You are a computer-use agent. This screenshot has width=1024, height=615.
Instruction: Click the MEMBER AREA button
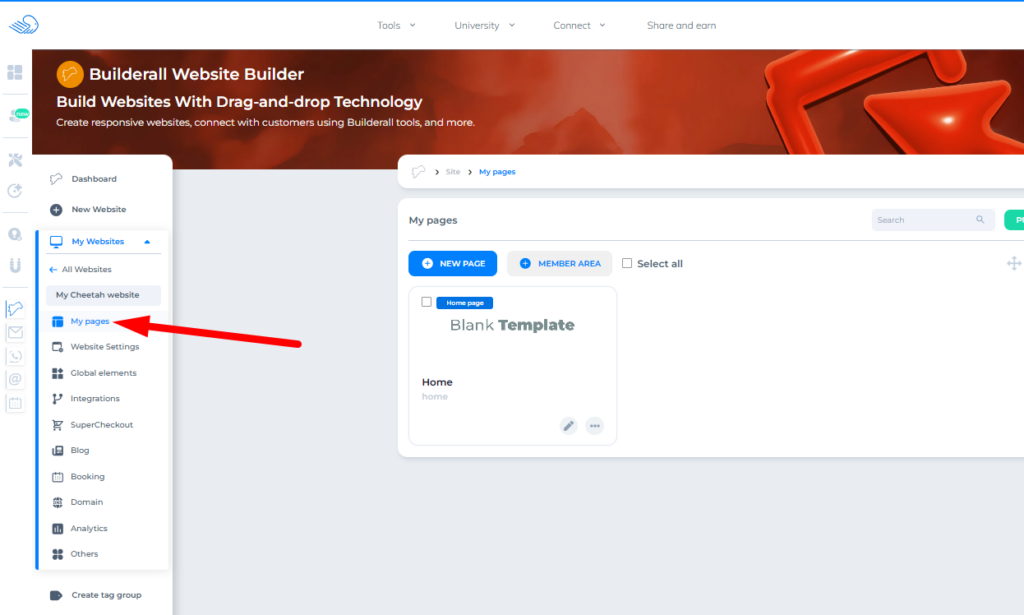(559, 263)
